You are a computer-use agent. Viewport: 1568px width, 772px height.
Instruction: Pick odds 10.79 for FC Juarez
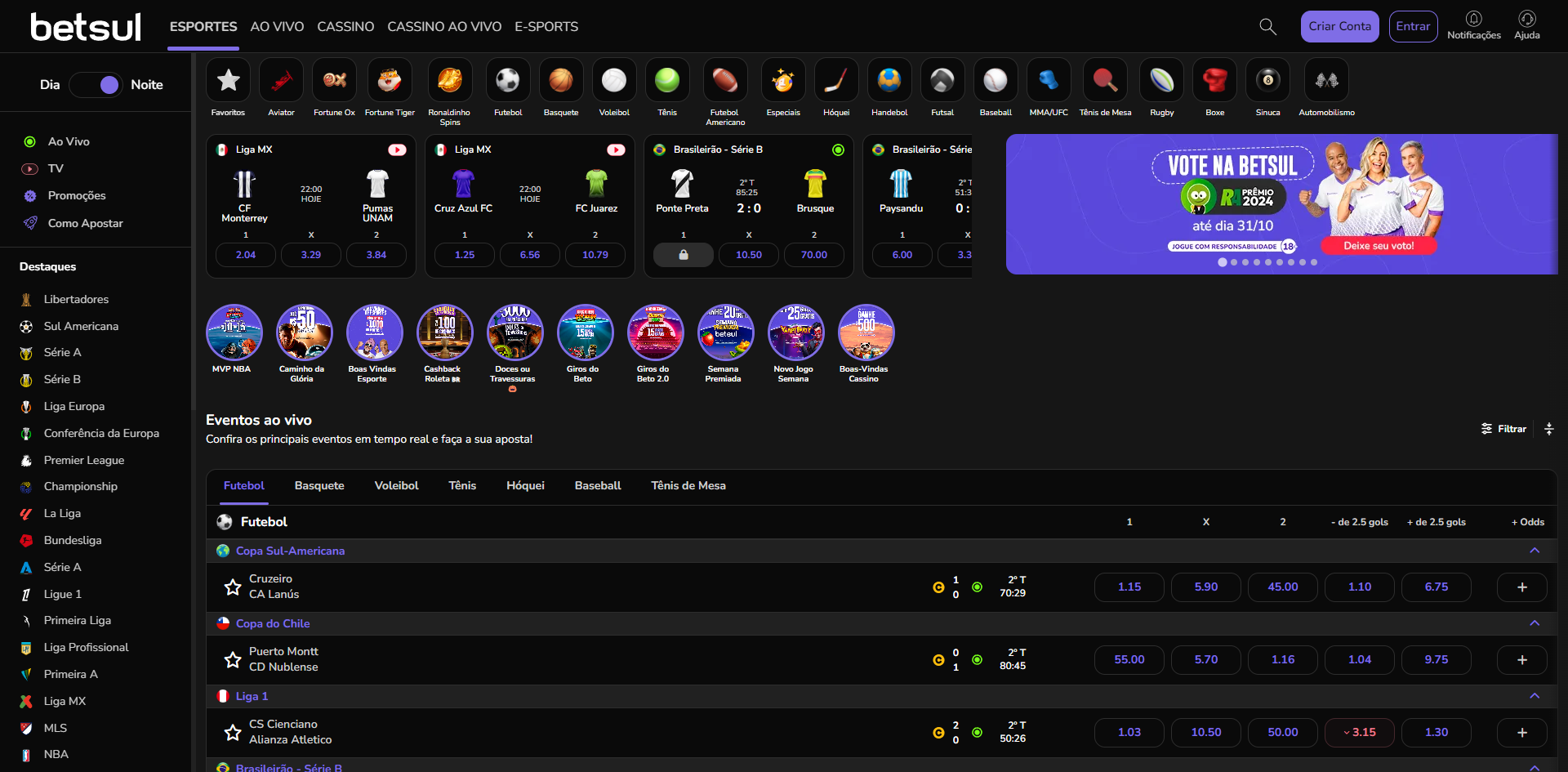(x=595, y=255)
